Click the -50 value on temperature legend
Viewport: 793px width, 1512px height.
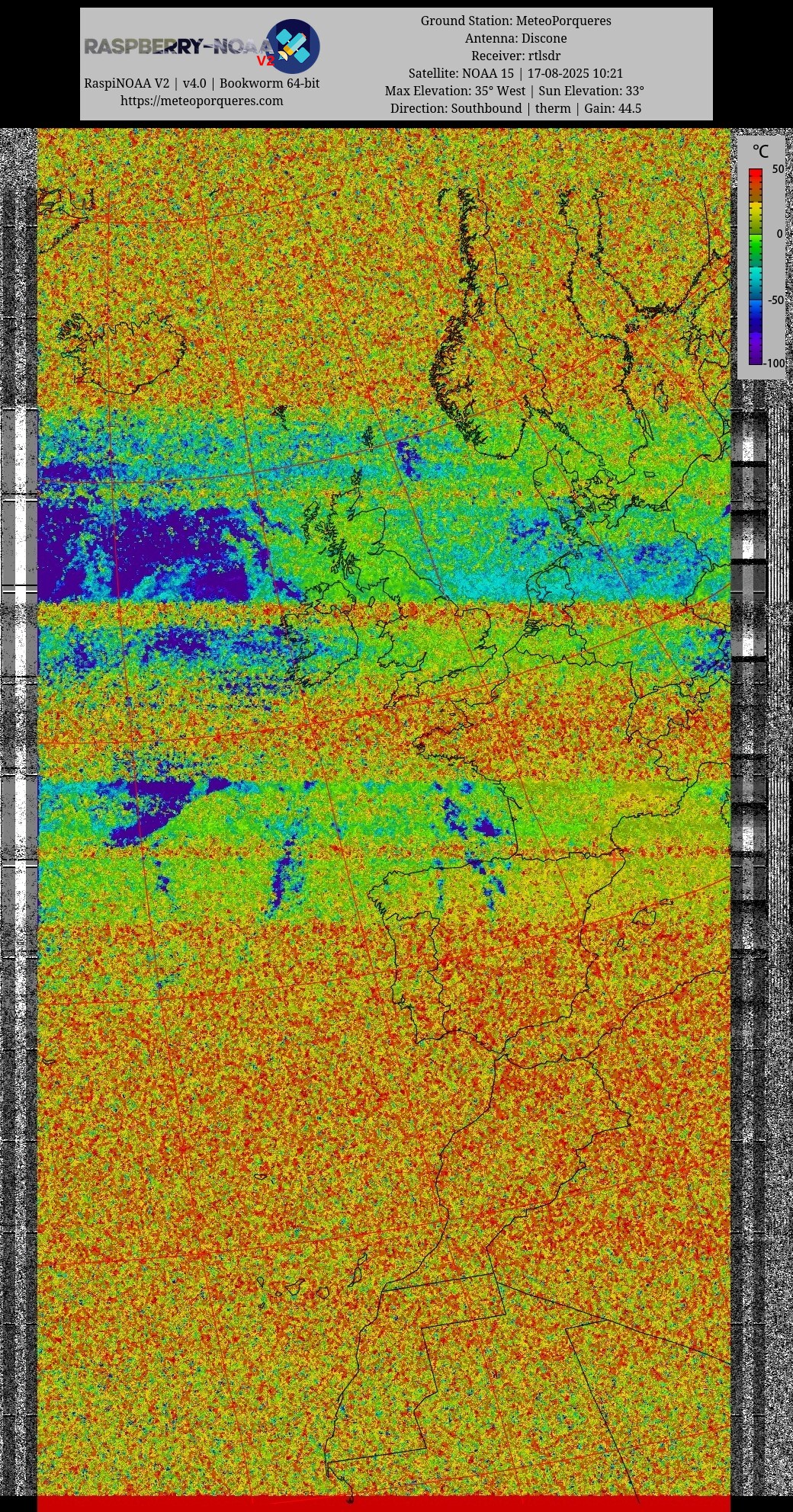(x=775, y=300)
